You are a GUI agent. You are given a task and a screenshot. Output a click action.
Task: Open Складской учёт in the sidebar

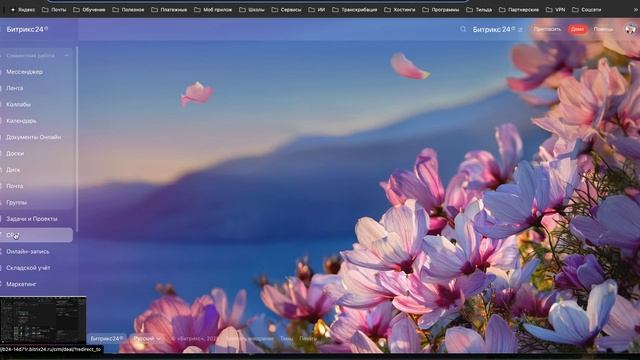tap(28, 268)
